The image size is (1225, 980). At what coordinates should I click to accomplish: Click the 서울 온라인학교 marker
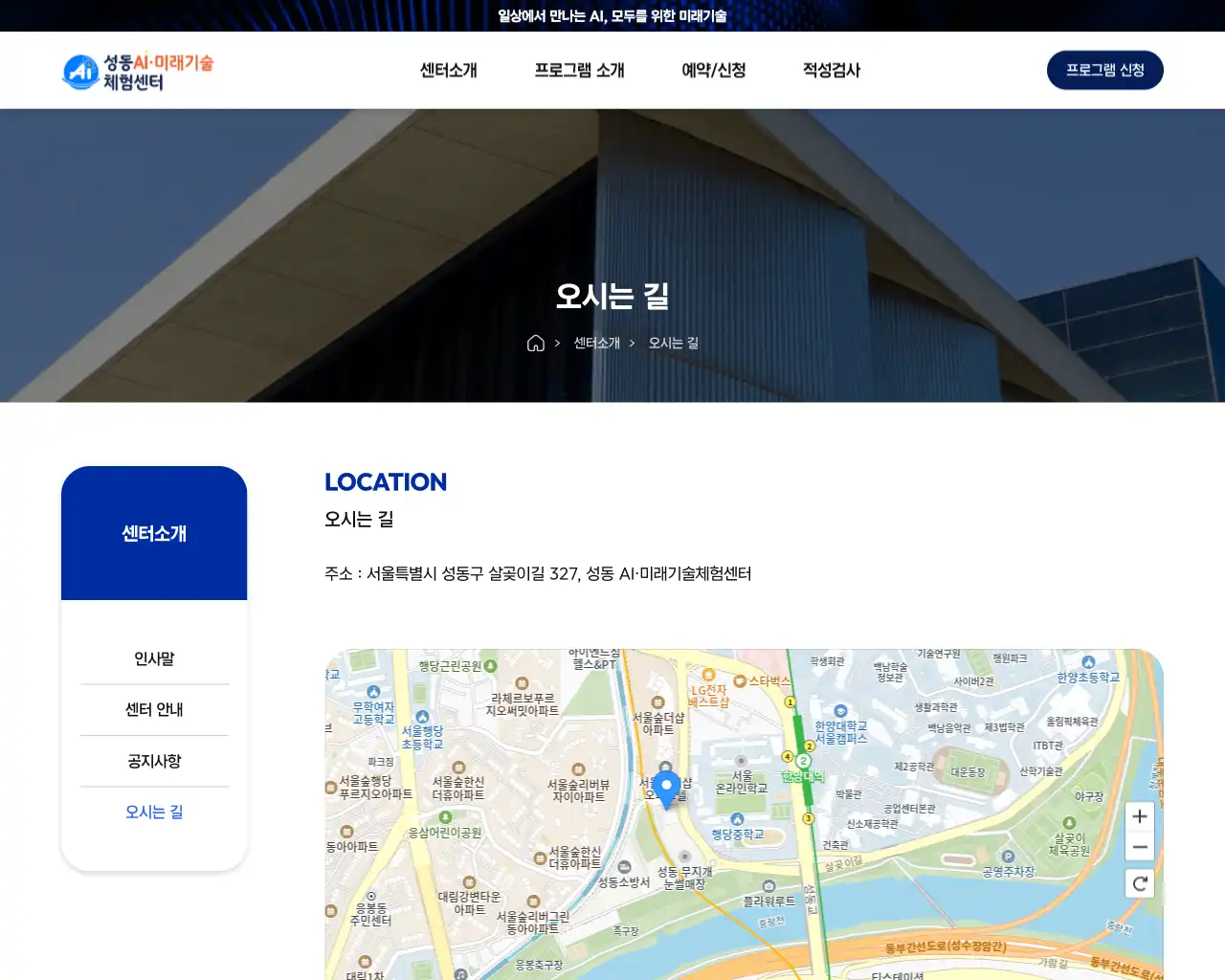(741, 761)
